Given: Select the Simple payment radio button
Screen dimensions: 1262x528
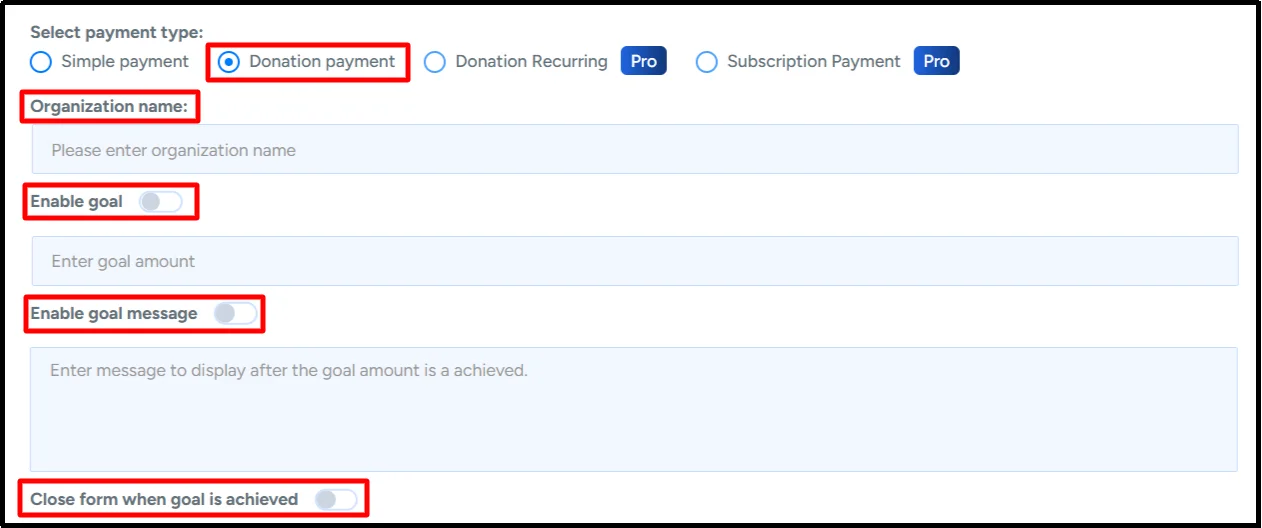Looking at the screenshot, I should pyautogui.click(x=40, y=62).
